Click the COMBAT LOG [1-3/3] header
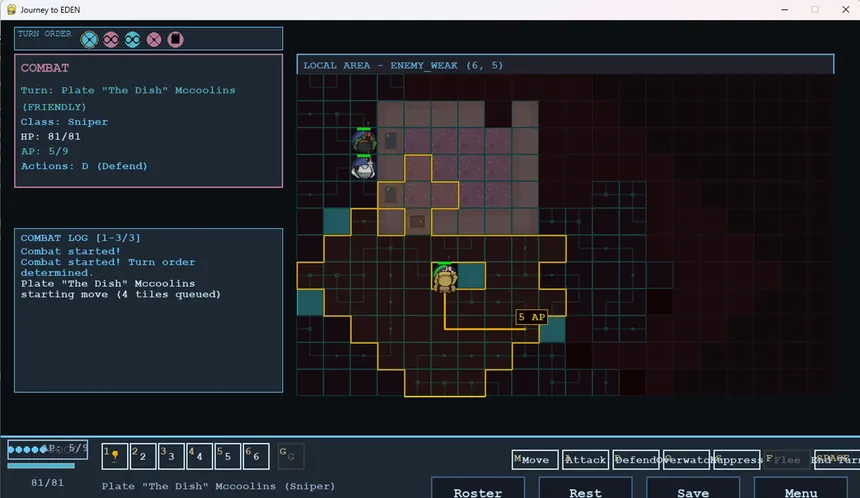 (x=80, y=238)
